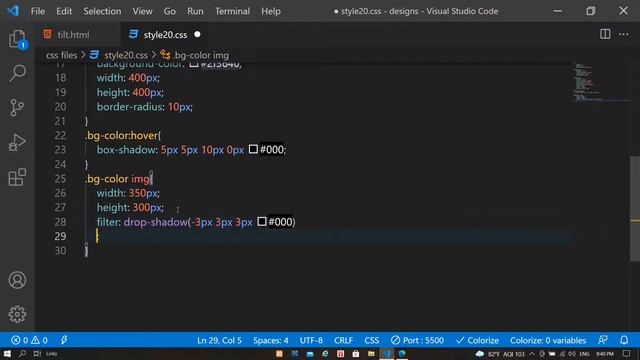Click the feedback icon in status bar
Viewport: 640px width, 360px height.
602,340
